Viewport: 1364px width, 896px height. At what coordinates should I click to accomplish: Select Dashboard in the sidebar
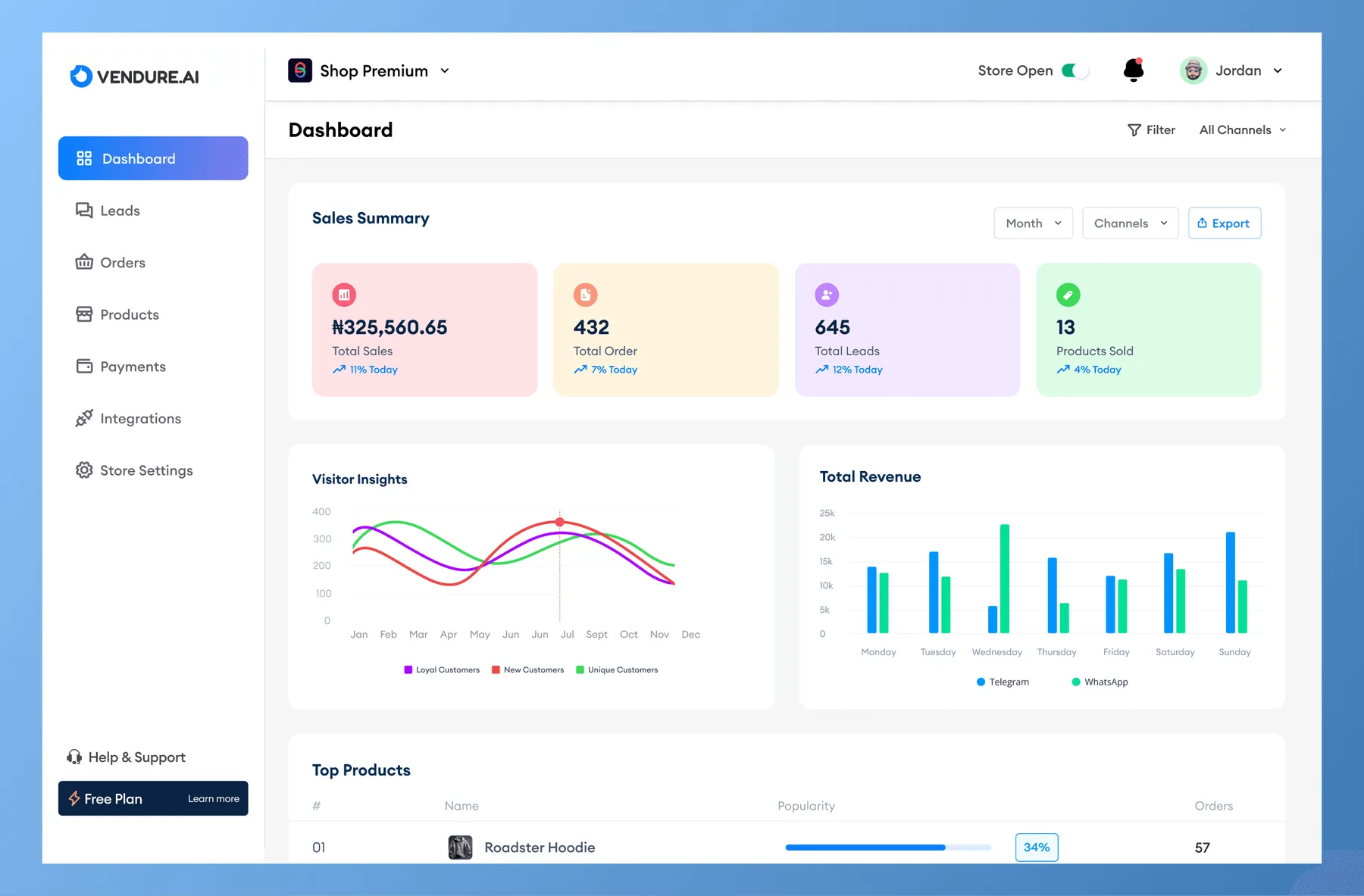[153, 158]
